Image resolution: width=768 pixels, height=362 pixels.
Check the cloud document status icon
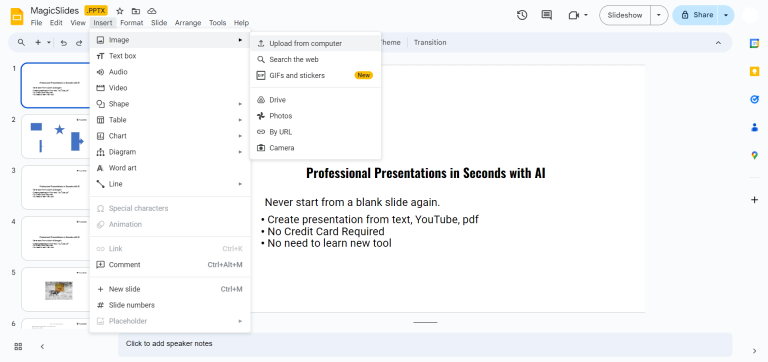point(152,11)
